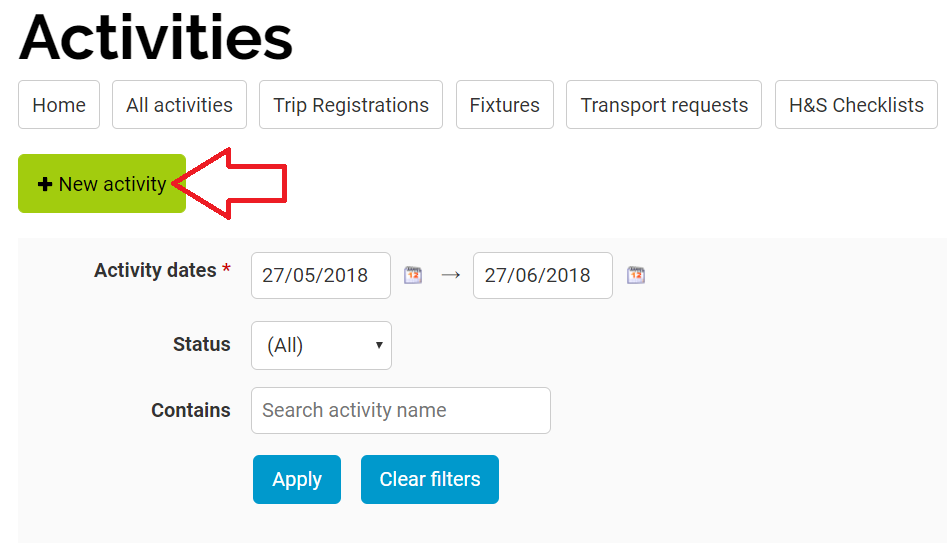Switch to Trip Registrations

[x=351, y=105]
